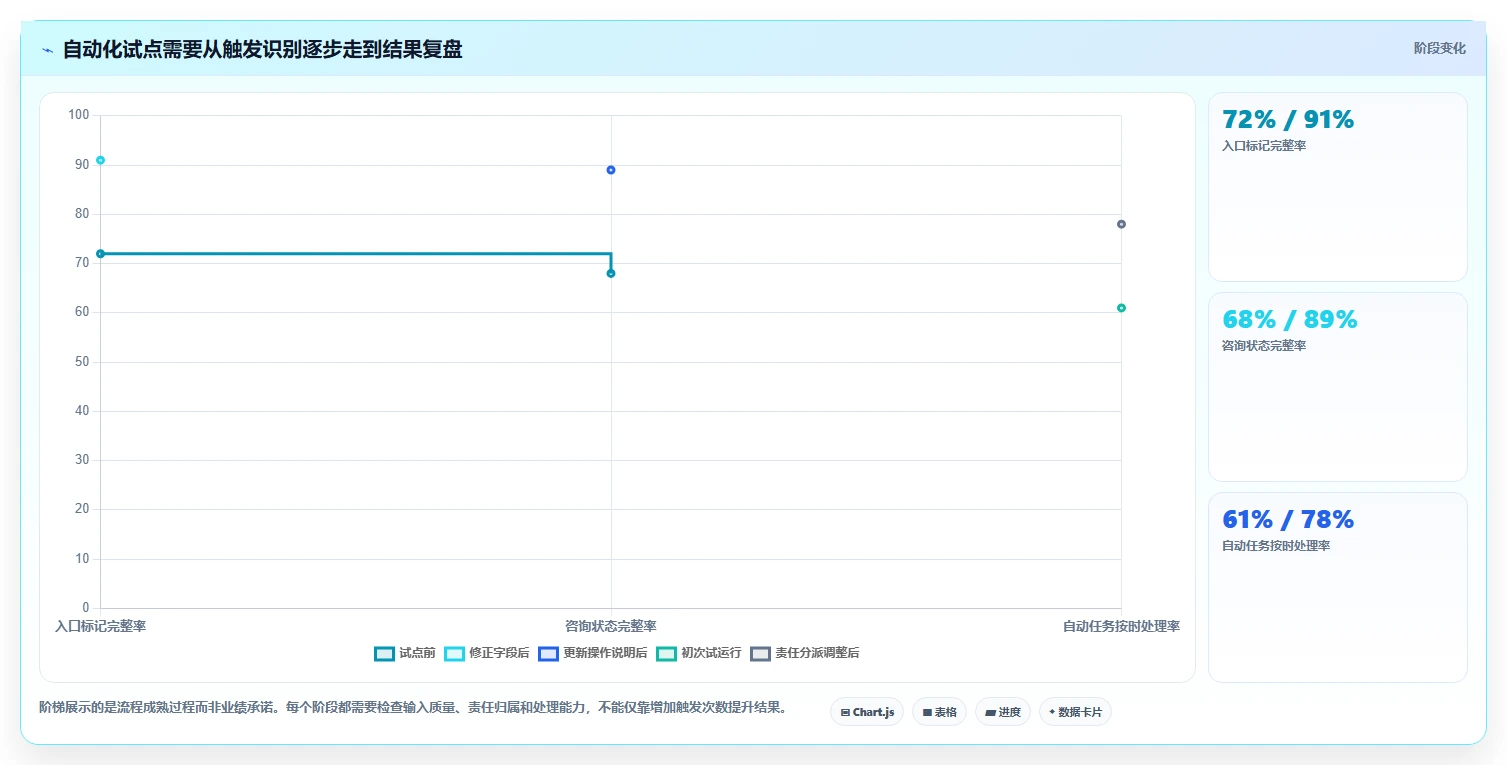Viewport: 1507px width, 765px height.
Task: Click the data point at 91 on chart
Action: (100, 160)
